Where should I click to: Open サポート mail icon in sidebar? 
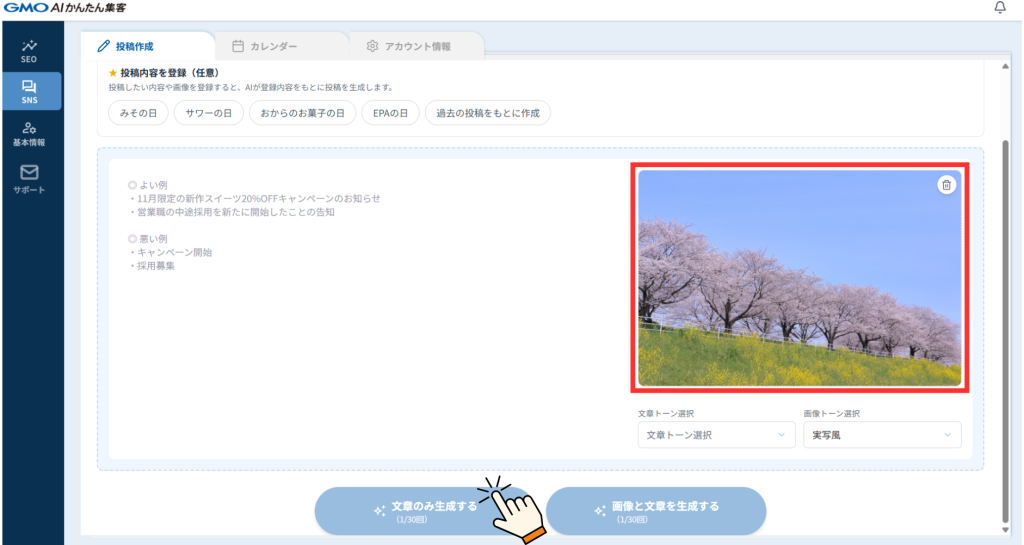coord(29,178)
